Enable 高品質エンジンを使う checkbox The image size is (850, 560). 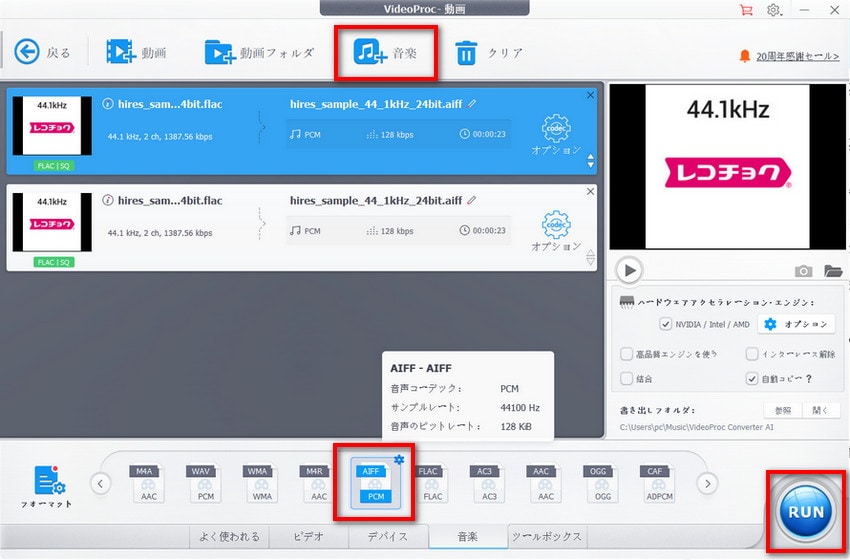click(x=626, y=354)
